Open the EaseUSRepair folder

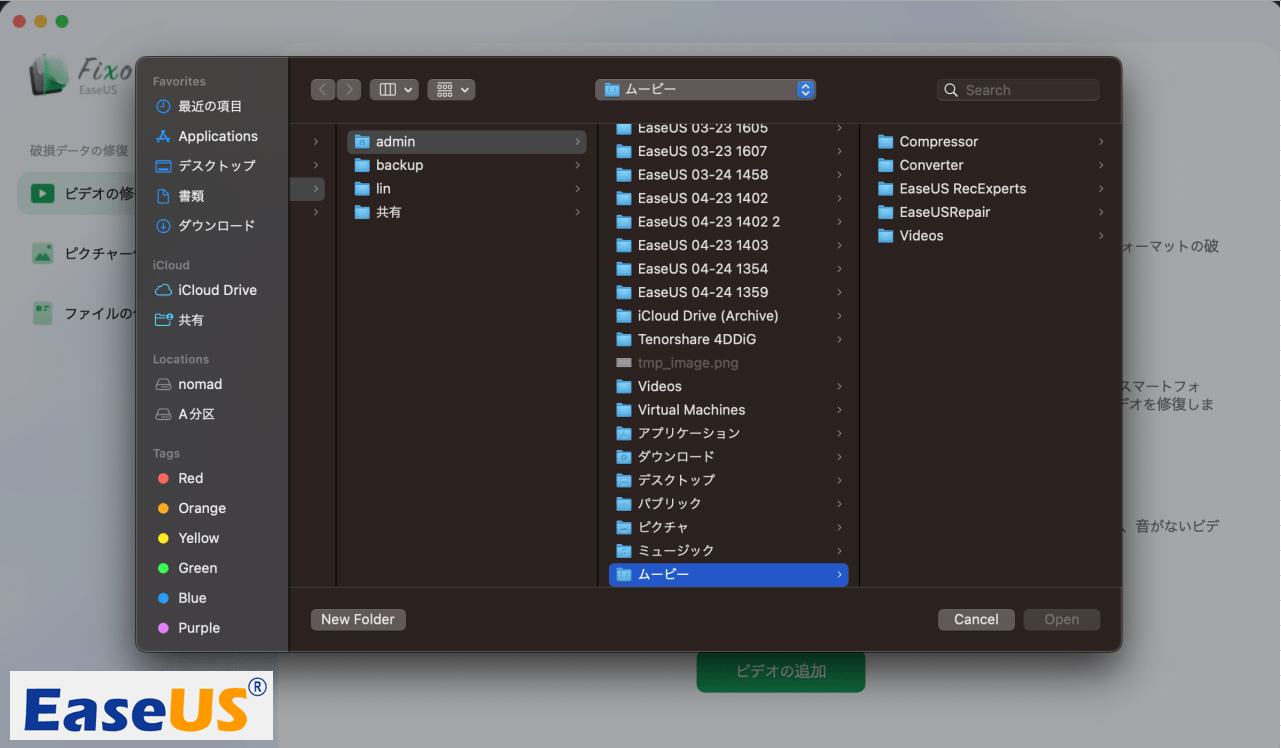point(990,212)
